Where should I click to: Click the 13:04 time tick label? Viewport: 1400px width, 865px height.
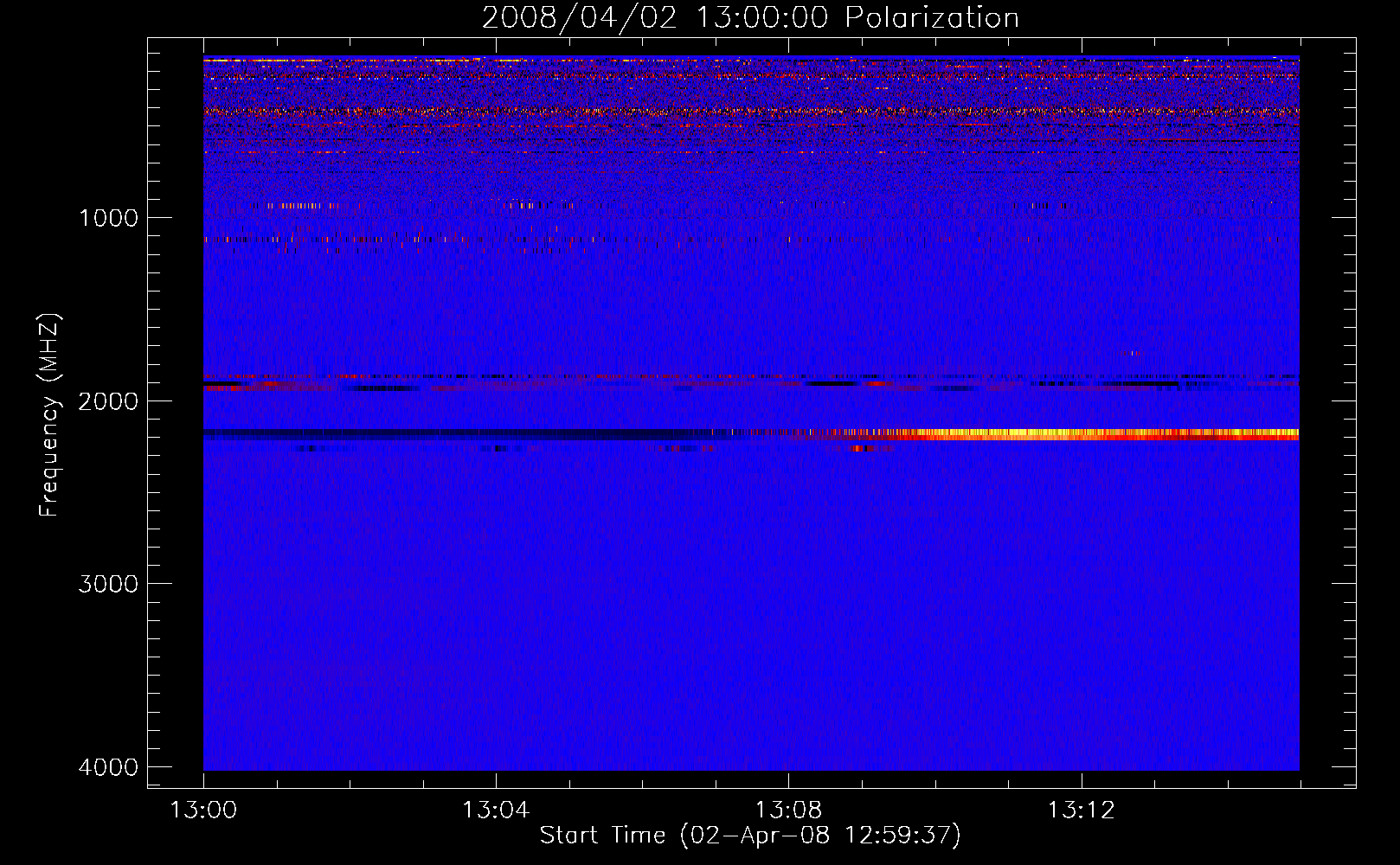pos(496,811)
